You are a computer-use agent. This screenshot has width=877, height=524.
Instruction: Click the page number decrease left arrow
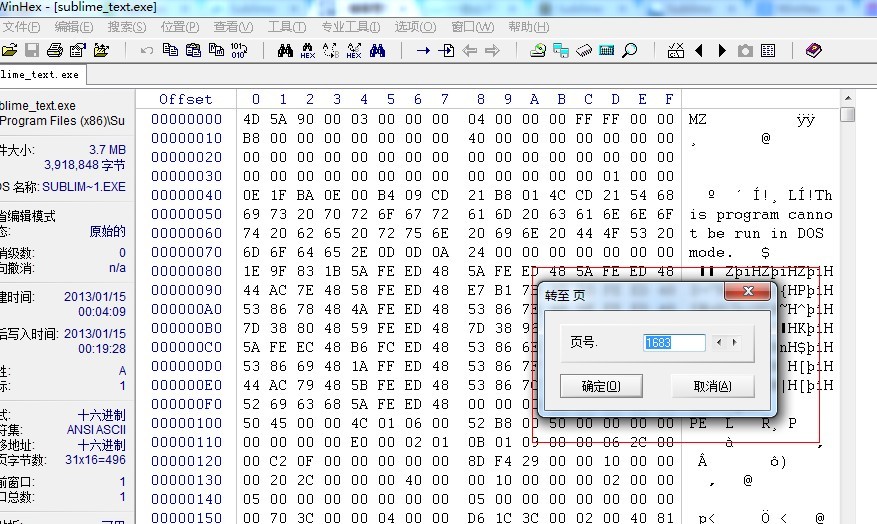[x=719, y=342]
